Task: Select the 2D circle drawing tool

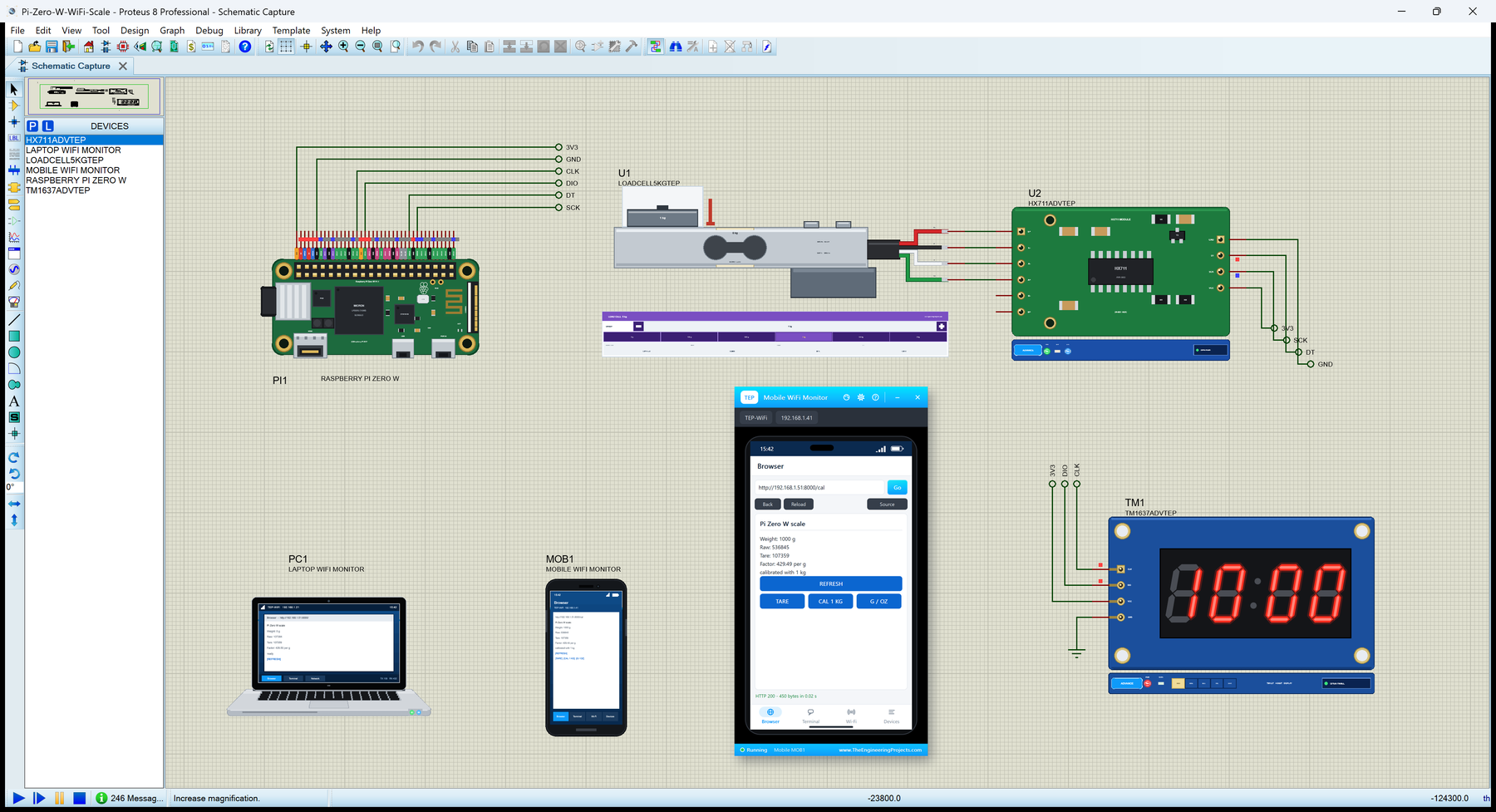Action: click(x=14, y=352)
